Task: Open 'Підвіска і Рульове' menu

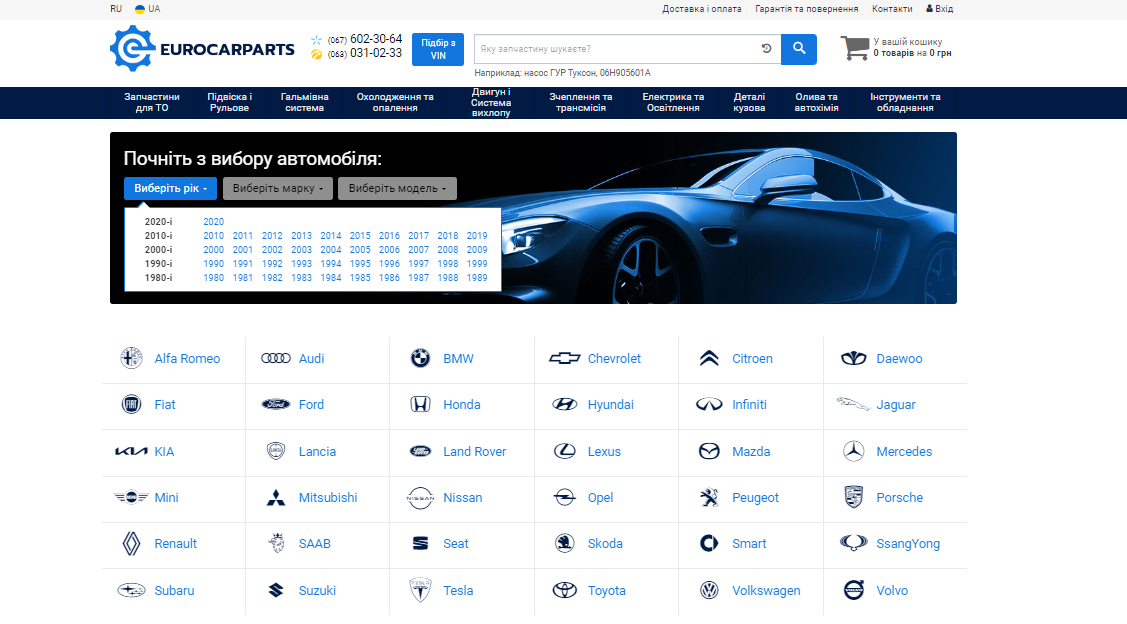Action: point(229,103)
